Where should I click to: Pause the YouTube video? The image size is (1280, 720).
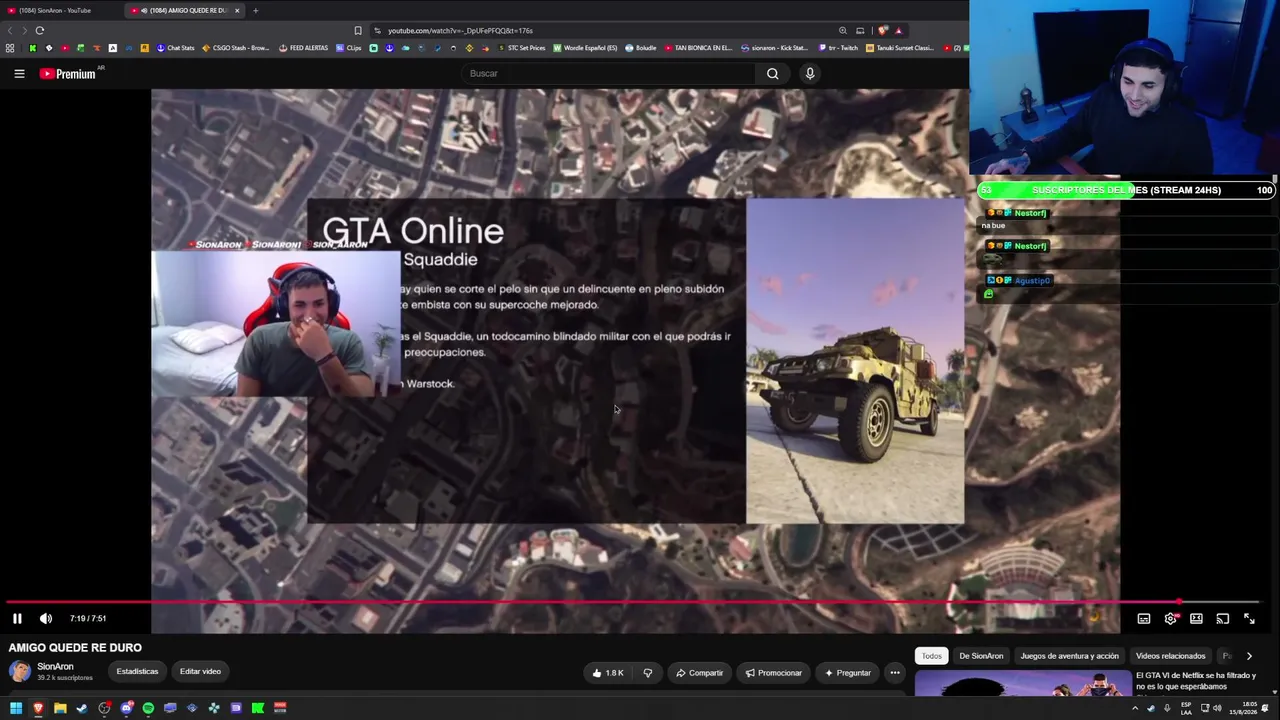[17, 619]
